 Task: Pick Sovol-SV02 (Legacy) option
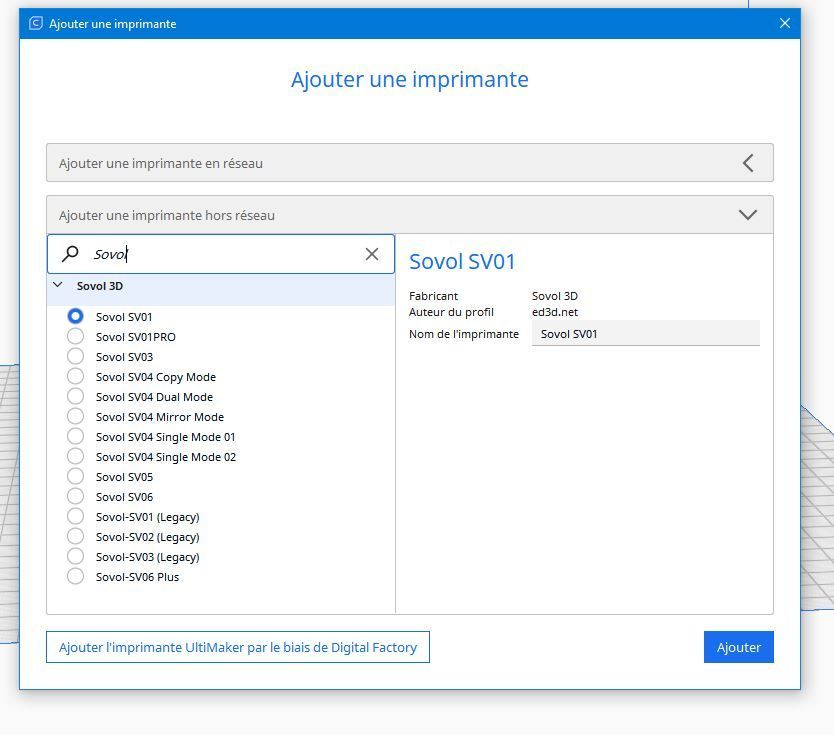(x=76, y=537)
